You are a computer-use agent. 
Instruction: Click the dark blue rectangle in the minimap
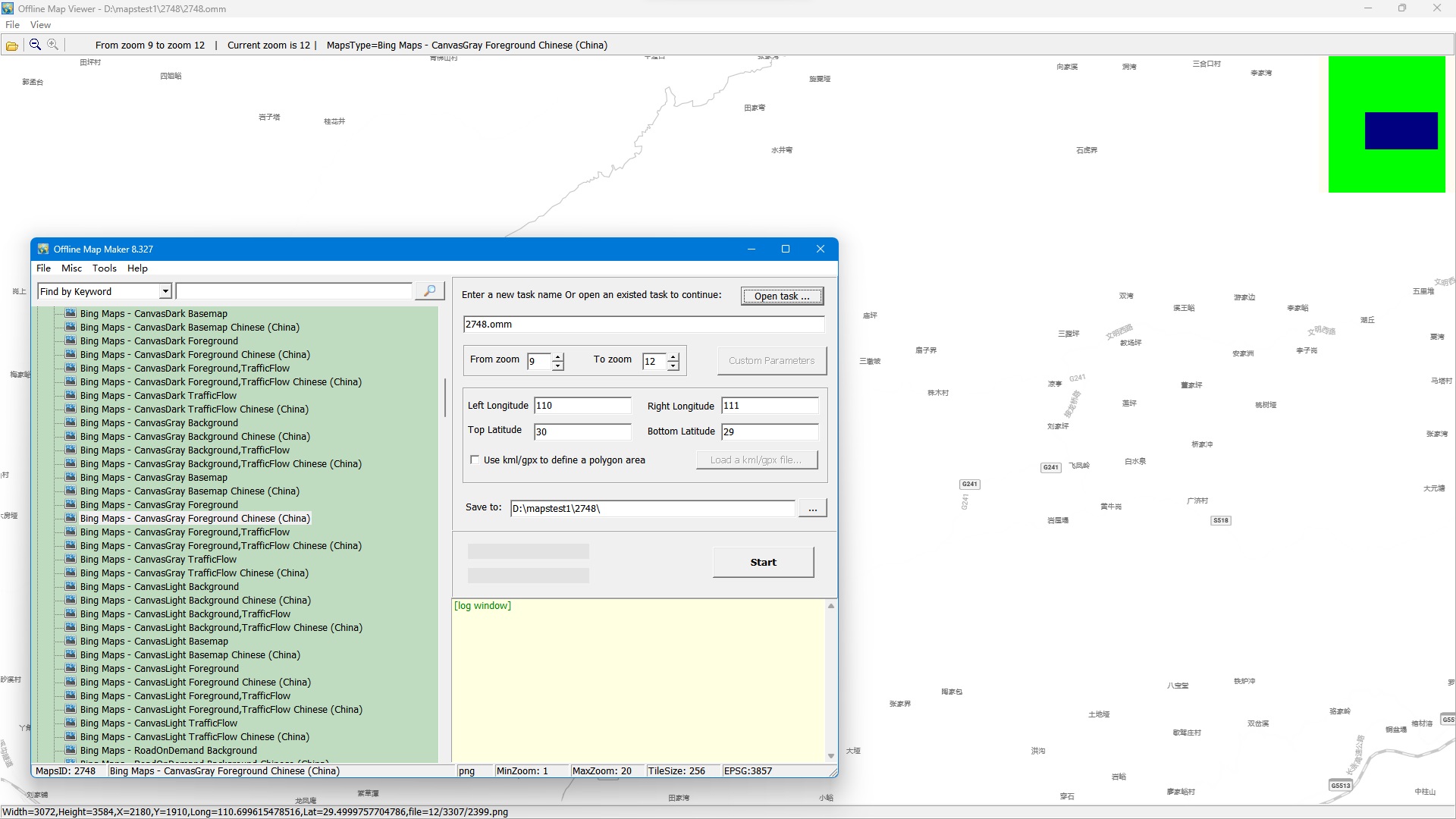[x=1401, y=130]
